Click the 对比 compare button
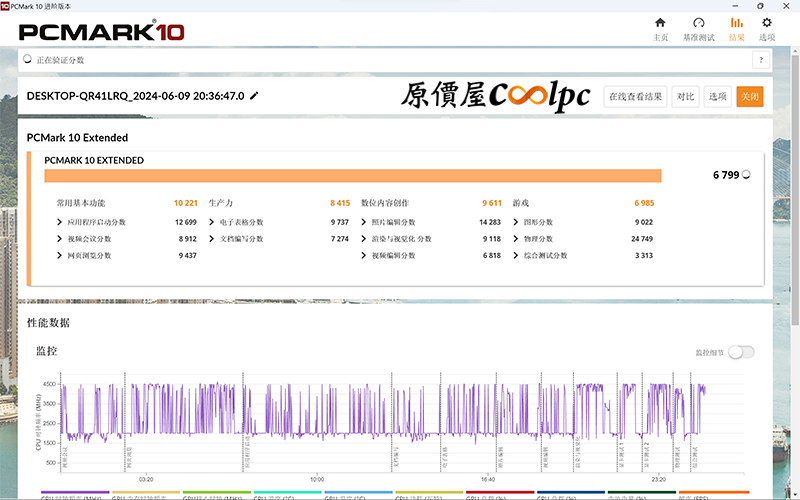 685,96
